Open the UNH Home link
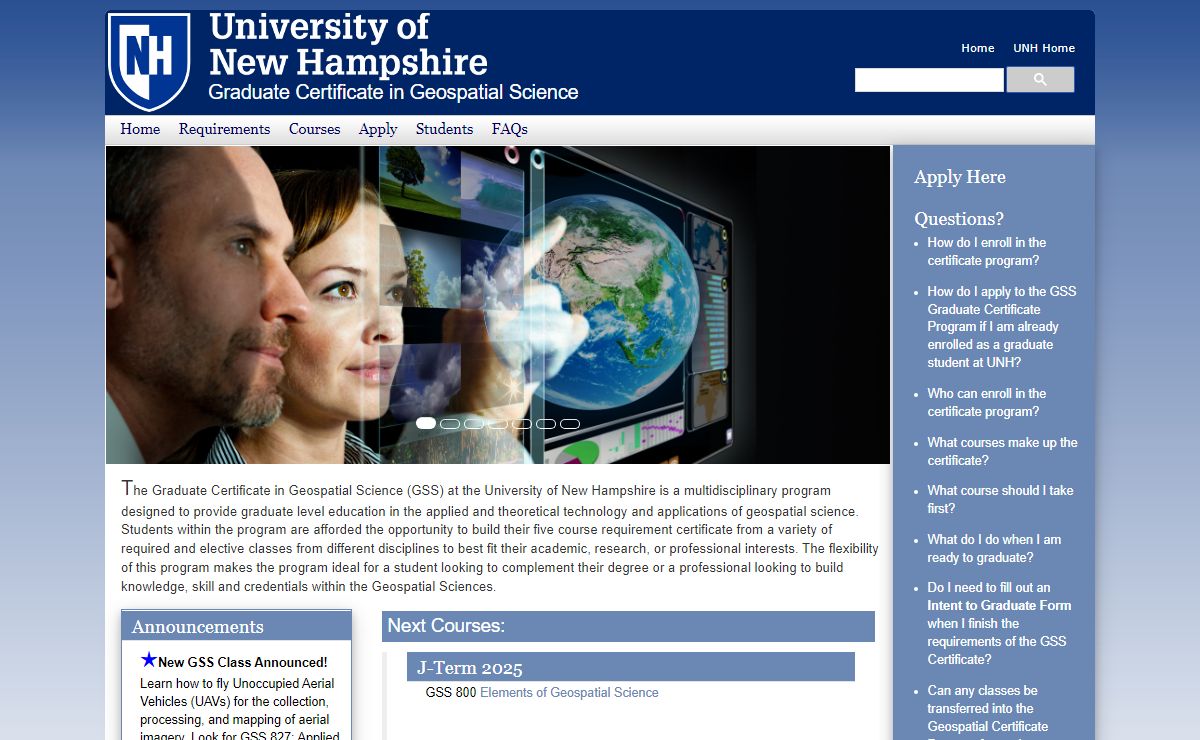 click(1044, 48)
